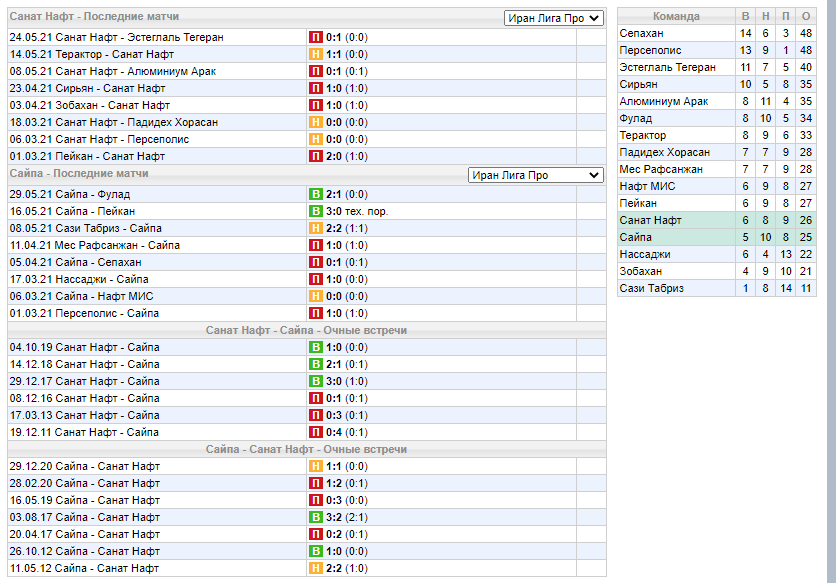Click the '28.02.20 Сайпа - Санат Нафт' match text
Viewport: 836px width, 583px height.
click(x=84, y=483)
